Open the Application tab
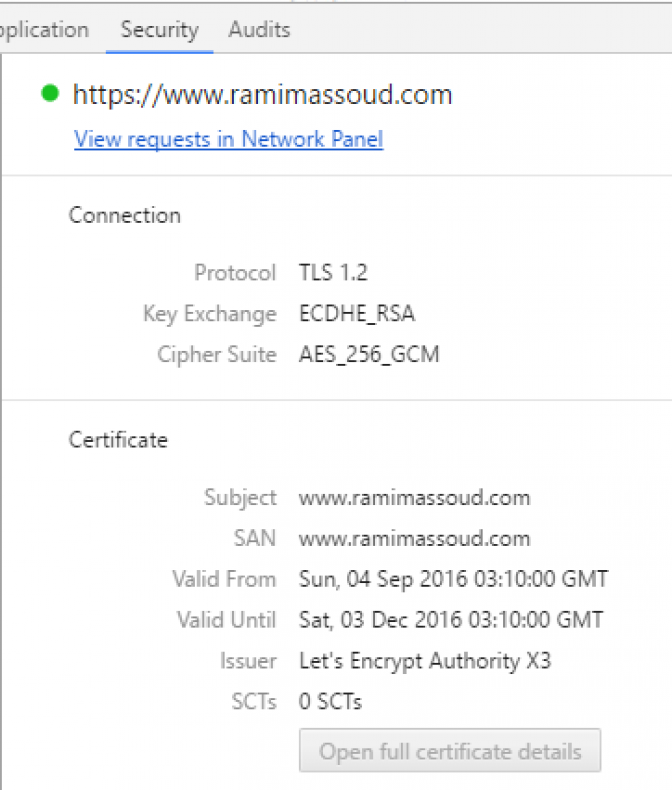This screenshot has height=790, width=672. tap(44, 30)
